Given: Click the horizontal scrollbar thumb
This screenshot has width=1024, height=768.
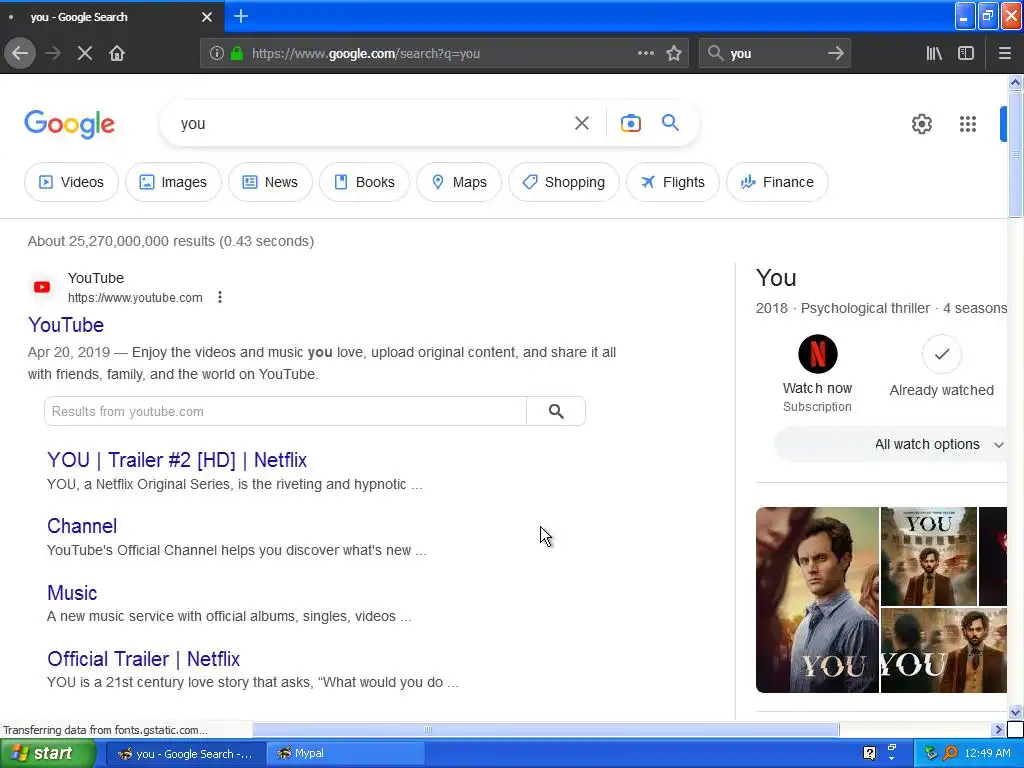Looking at the screenshot, I should 545,729.
